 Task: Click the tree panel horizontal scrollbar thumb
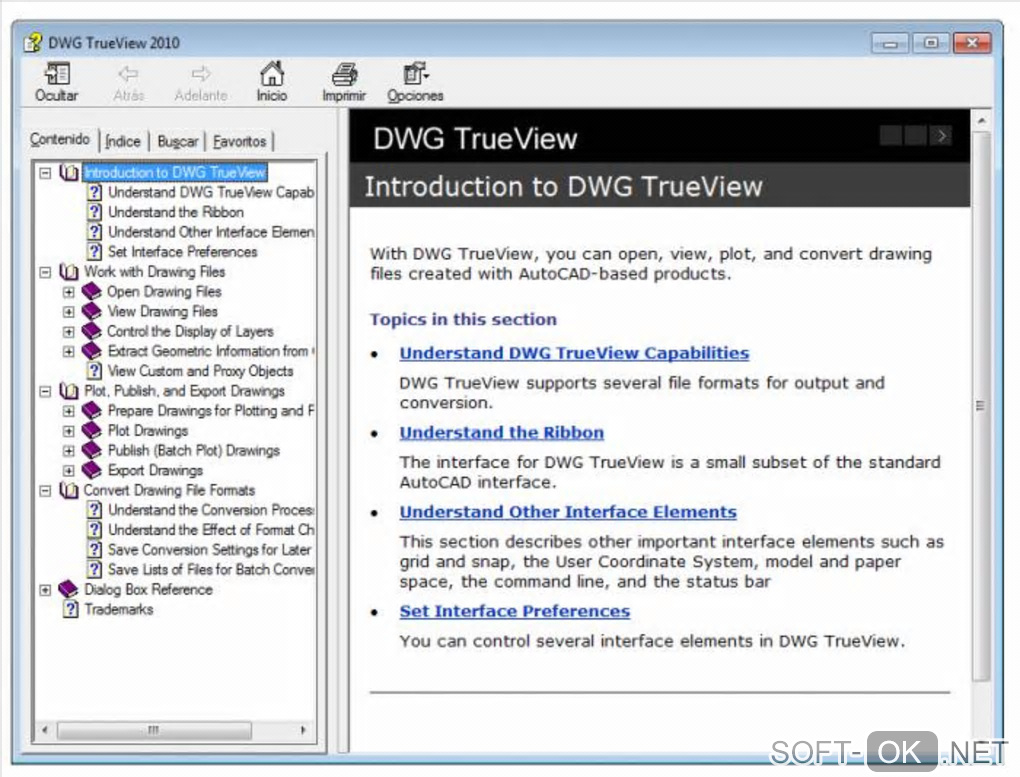point(154,730)
